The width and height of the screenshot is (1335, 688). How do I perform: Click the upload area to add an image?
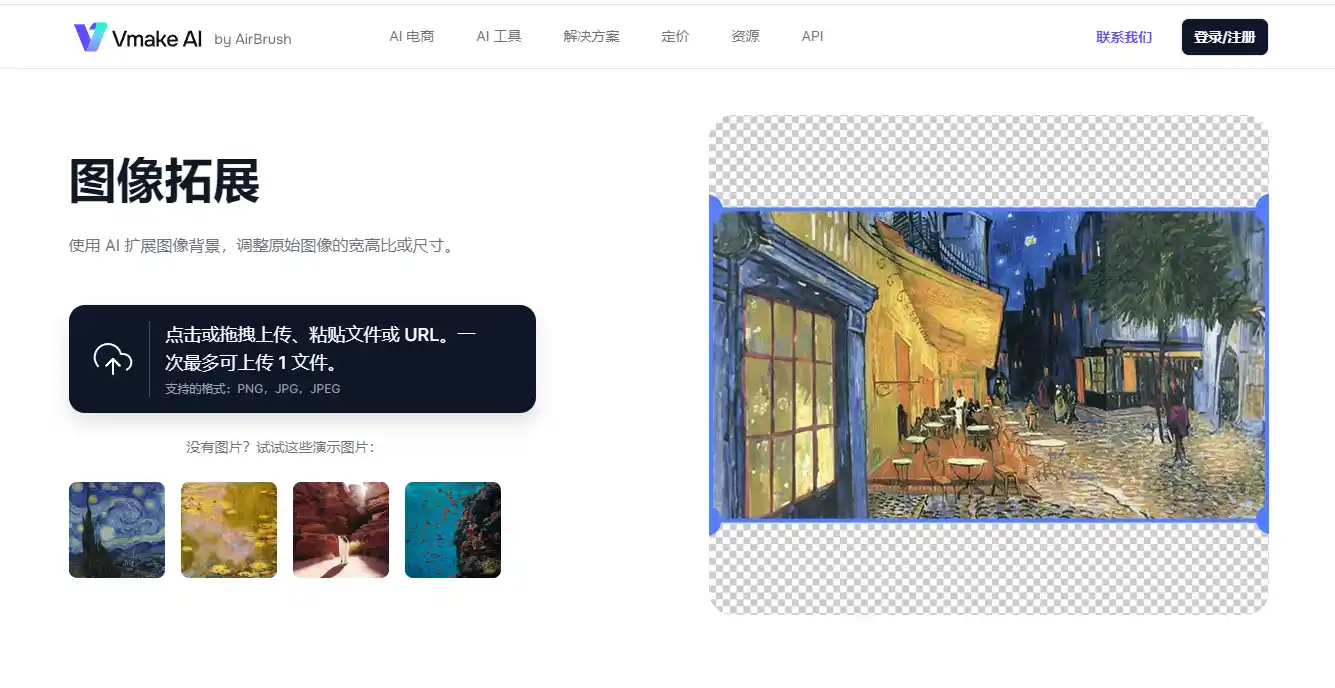(x=302, y=359)
